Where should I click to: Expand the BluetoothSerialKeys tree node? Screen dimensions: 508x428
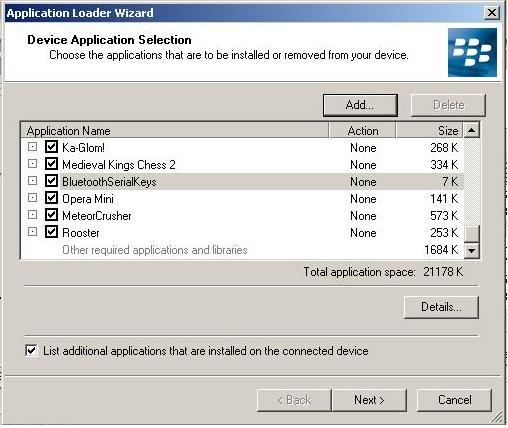coord(32,181)
